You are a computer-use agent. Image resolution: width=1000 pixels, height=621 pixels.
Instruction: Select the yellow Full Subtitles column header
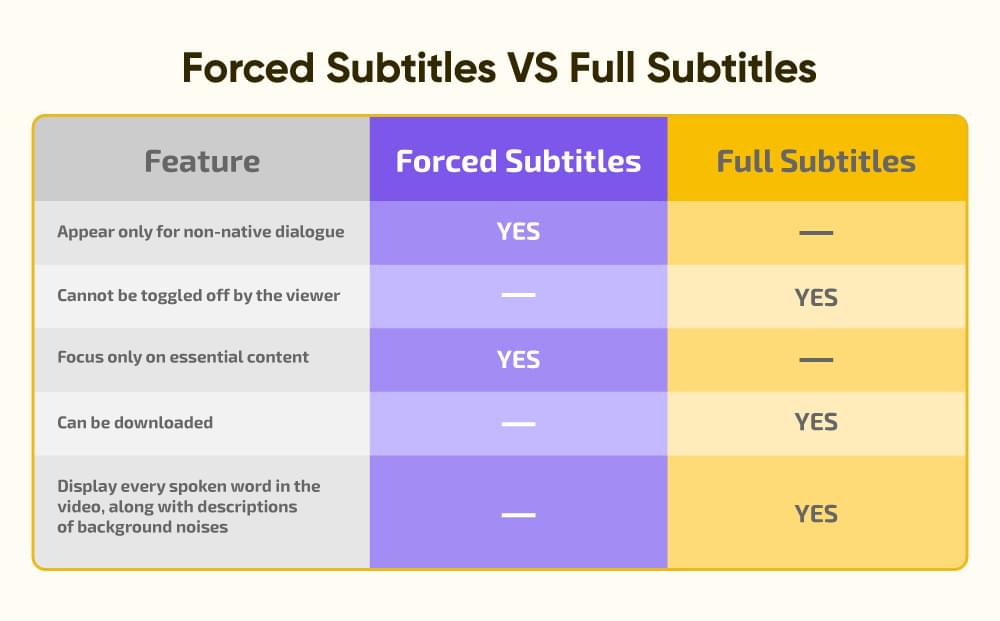[816, 161]
